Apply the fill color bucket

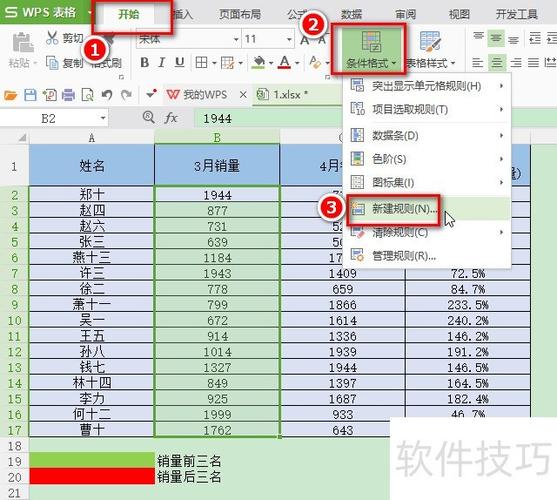259,62
